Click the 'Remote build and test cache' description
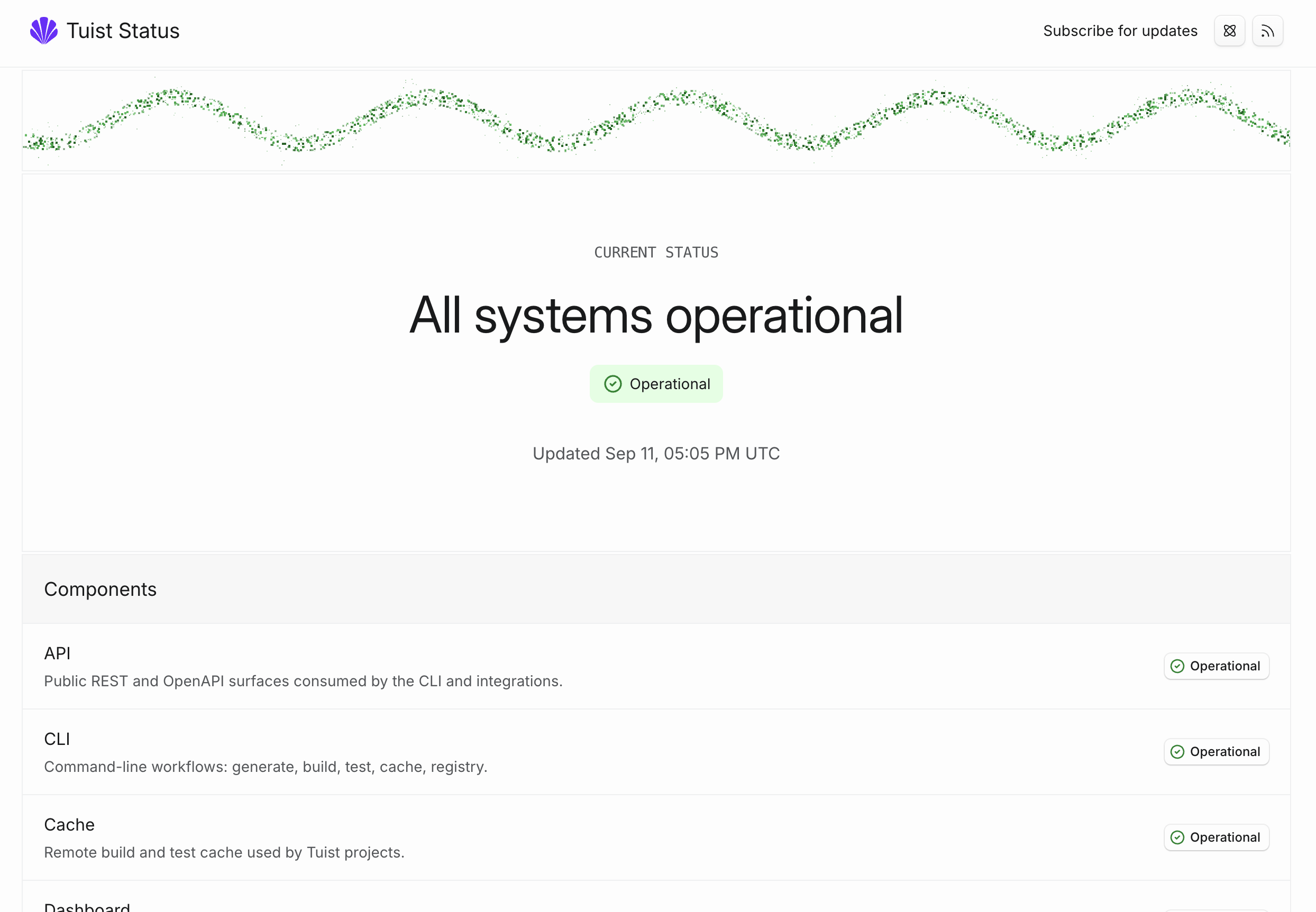 pos(224,853)
